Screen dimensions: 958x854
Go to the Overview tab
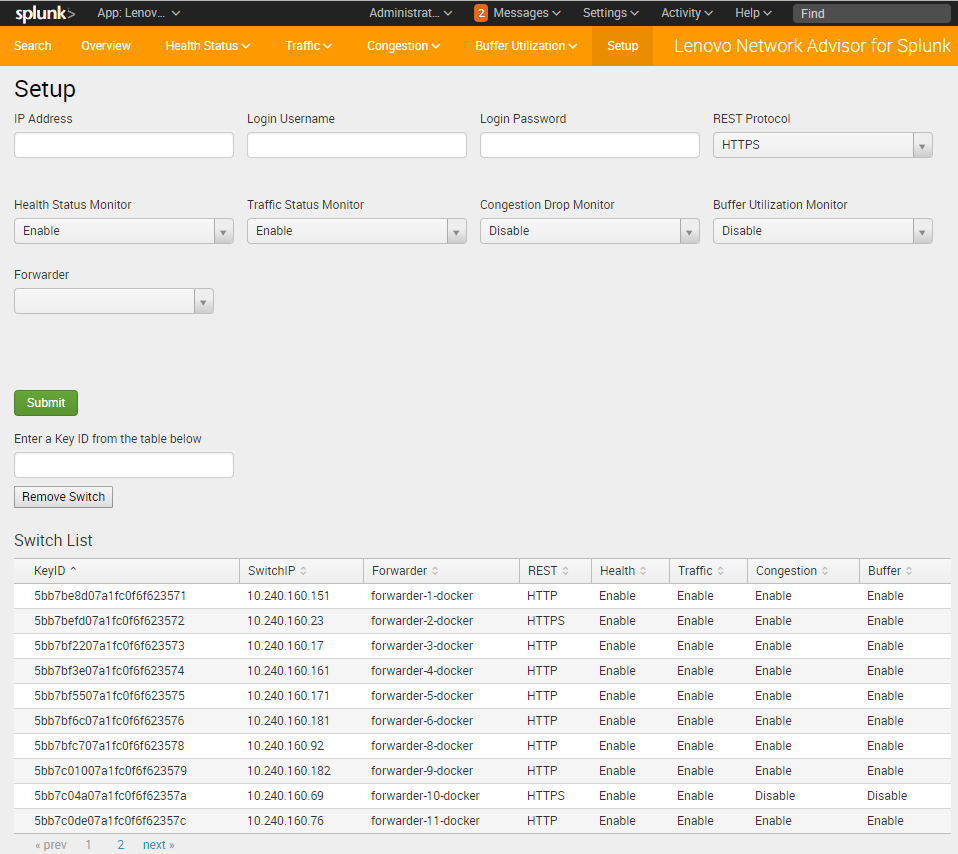point(106,46)
